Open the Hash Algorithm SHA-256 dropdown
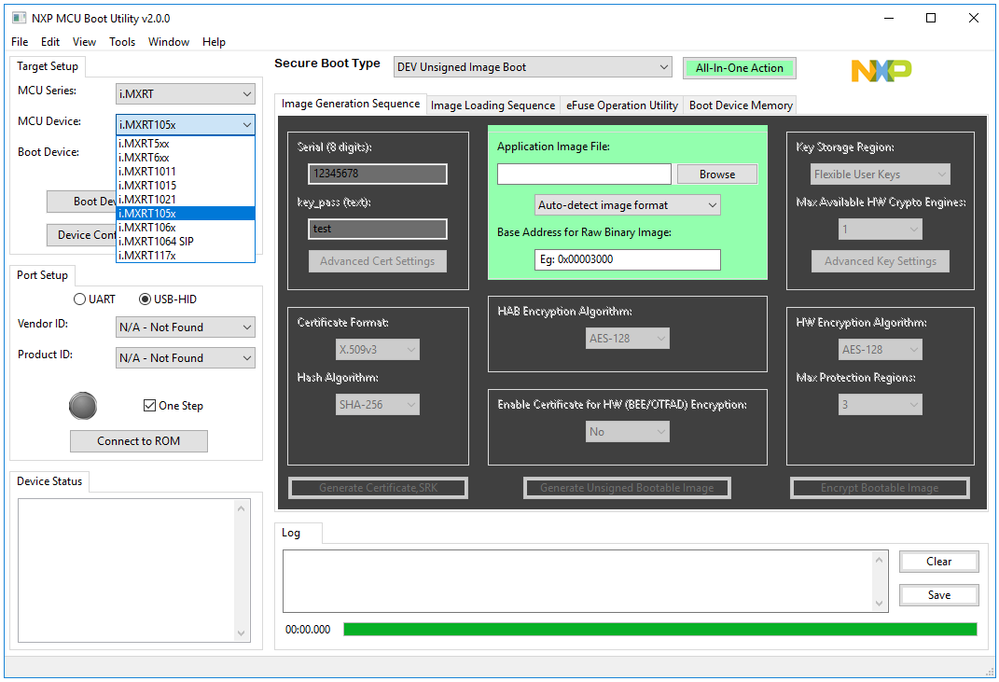The height and width of the screenshot is (682, 999). tap(377, 404)
